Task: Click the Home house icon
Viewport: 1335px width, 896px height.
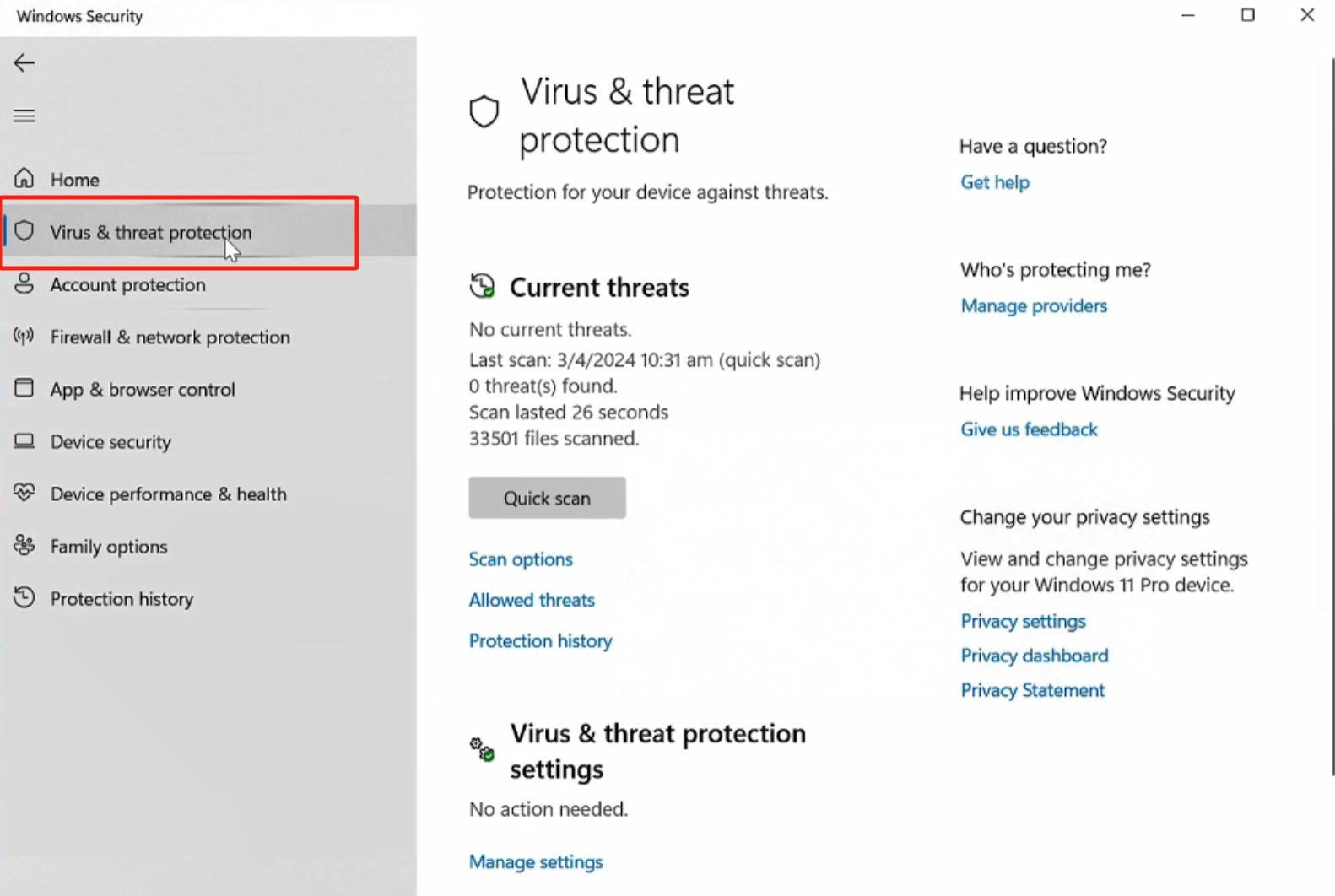Action: pyautogui.click(x=24, y=178)
